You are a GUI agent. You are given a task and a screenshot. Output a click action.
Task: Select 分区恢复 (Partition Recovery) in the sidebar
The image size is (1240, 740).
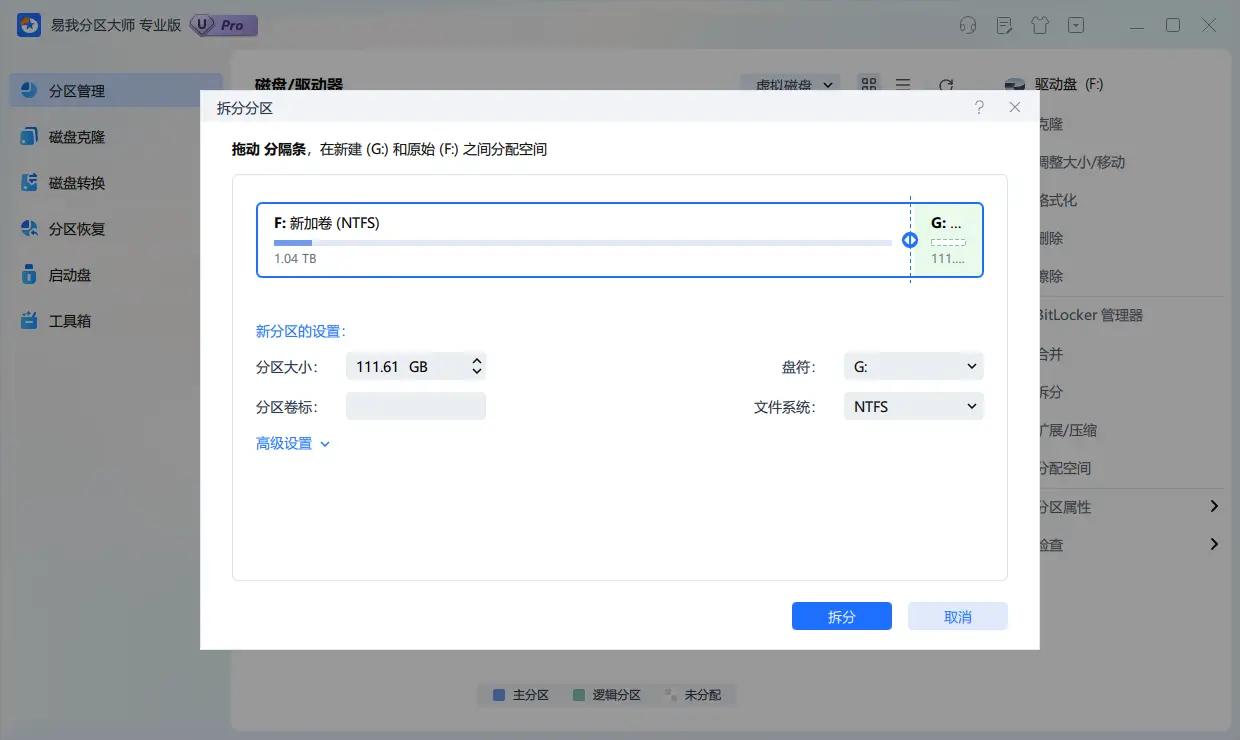coord(78,228)
